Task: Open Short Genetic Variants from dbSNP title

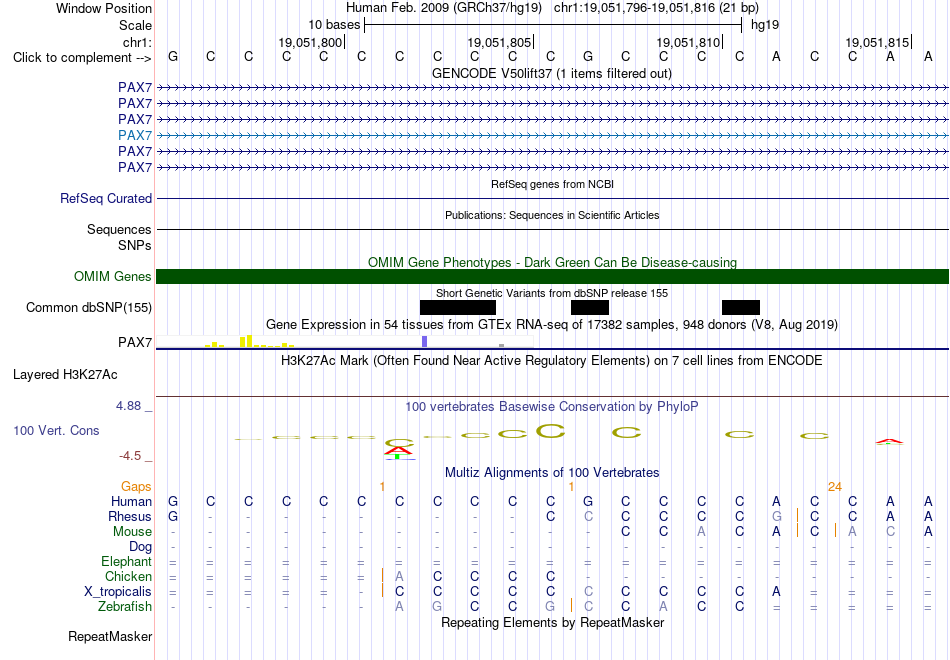Action: tap(552, 293)
